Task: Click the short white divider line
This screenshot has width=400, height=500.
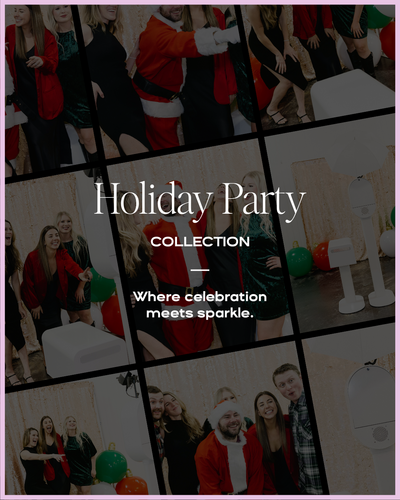Action: [200, 270]
